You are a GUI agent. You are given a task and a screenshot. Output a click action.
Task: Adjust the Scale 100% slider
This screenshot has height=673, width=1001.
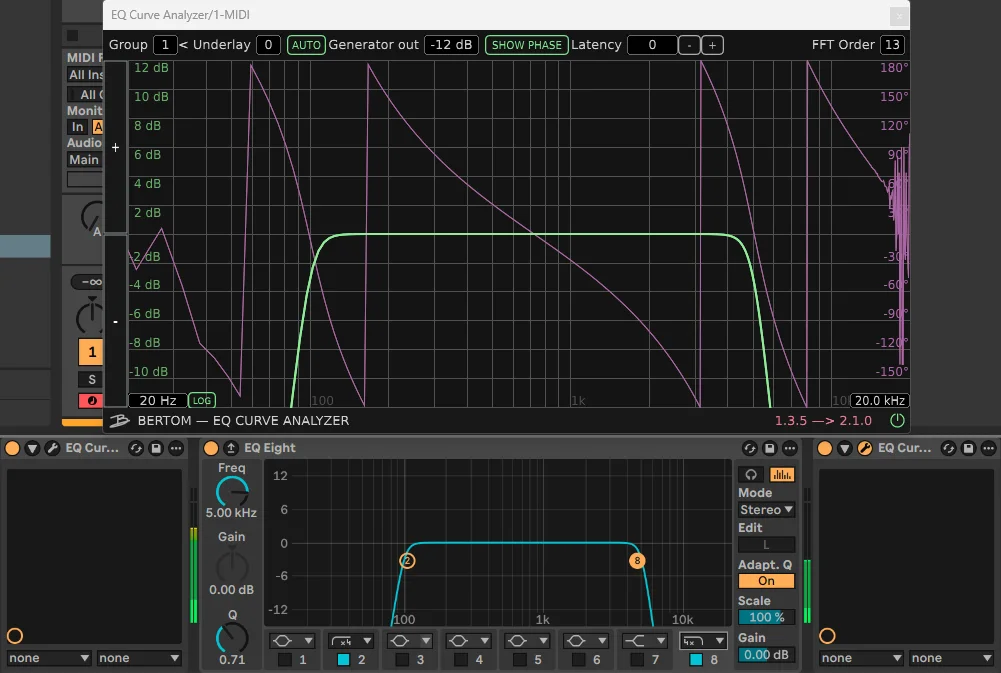(766, 617)
